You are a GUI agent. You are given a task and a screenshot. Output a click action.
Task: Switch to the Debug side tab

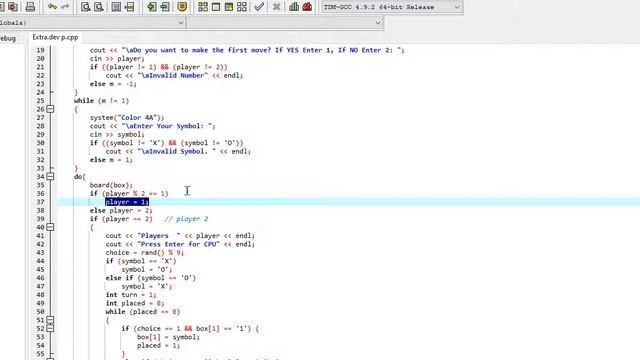pyautogui.click(x=8, y=38)
